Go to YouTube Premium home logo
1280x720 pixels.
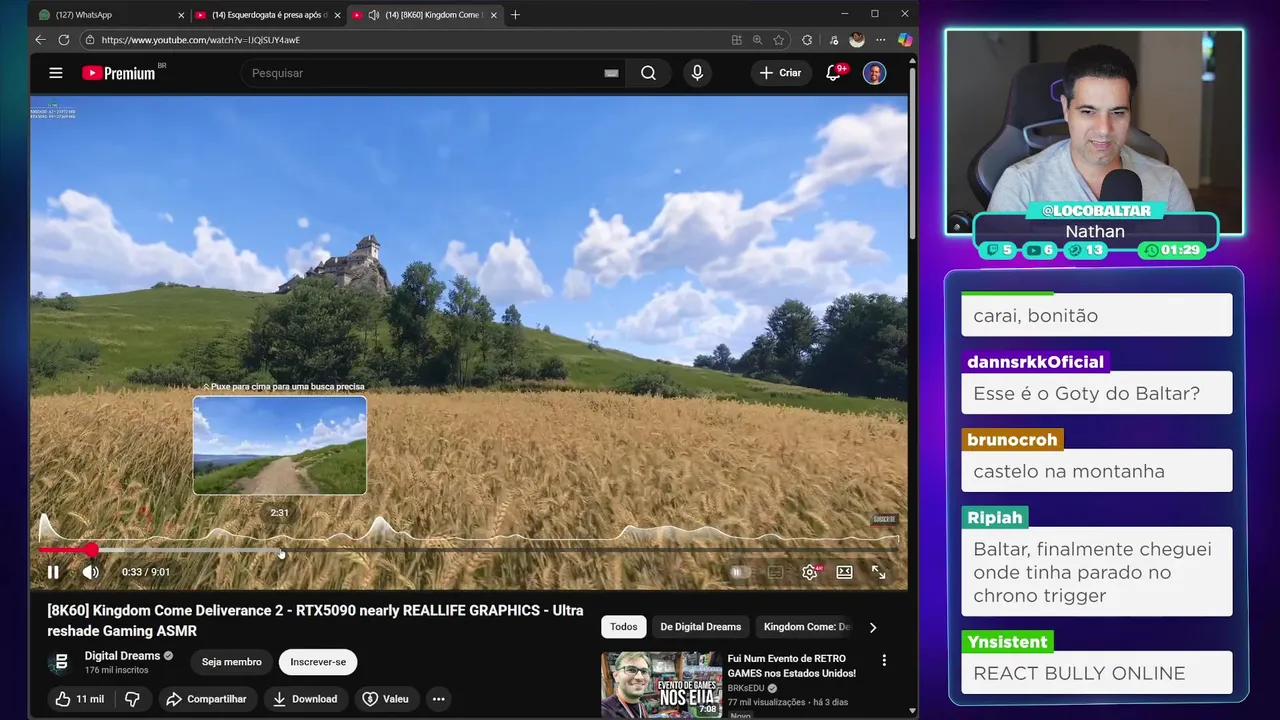tap(119, 73)
